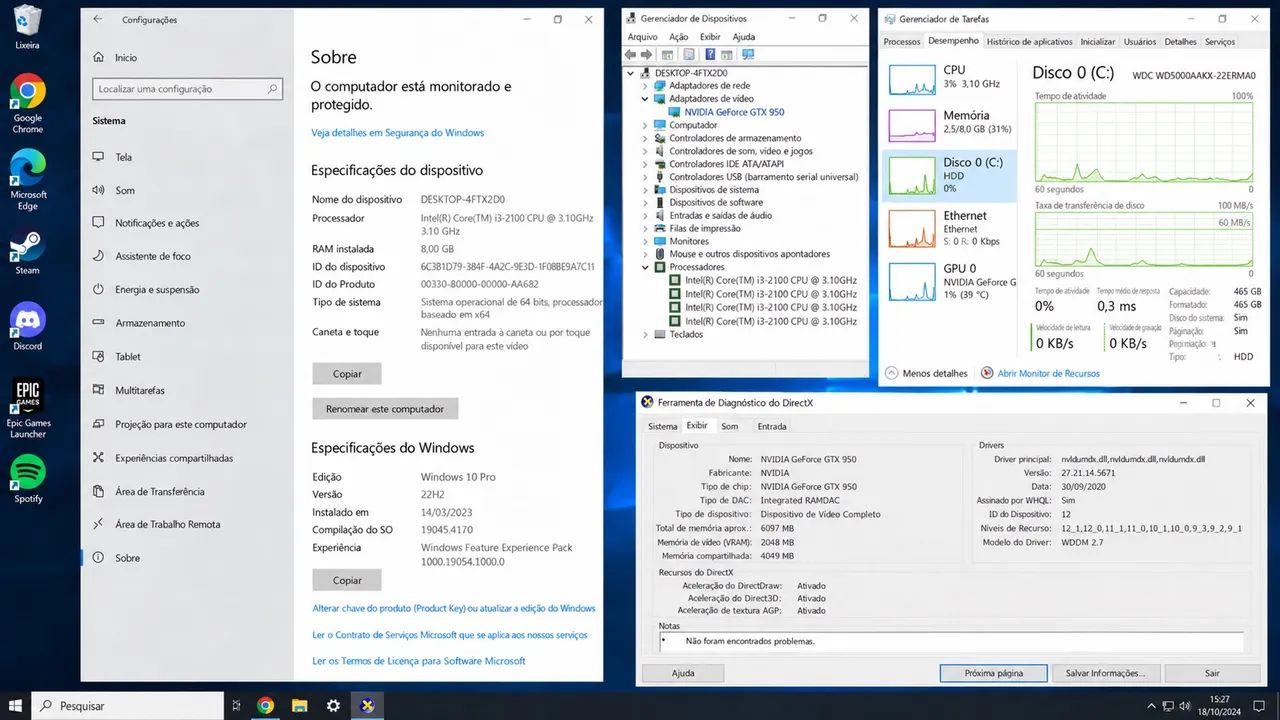This screenshot has height=720, width=1280.
Task: Open Google Chrome from the desktop
Action: tap(28, 103)
